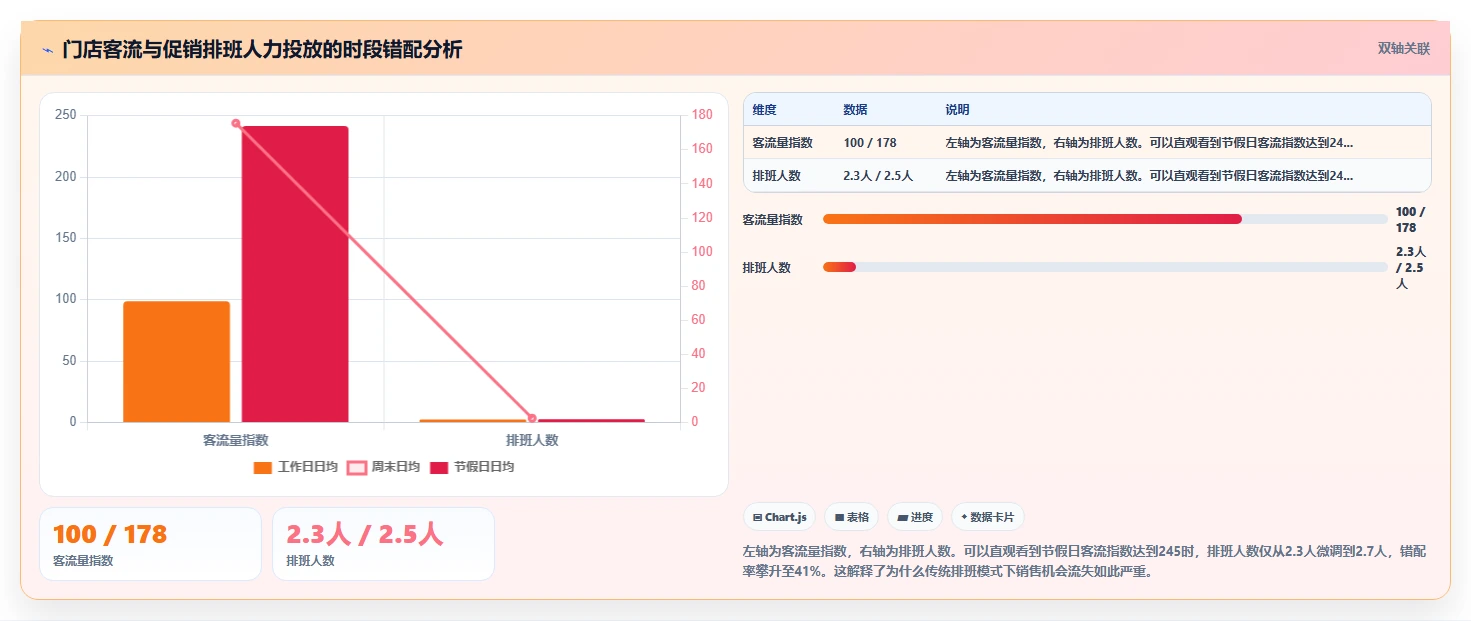Click the description paragraph mentioning 错配率攀升至41%
Image resolution: width=1471 pixels, height=621 pixels.
point(1087,562)
